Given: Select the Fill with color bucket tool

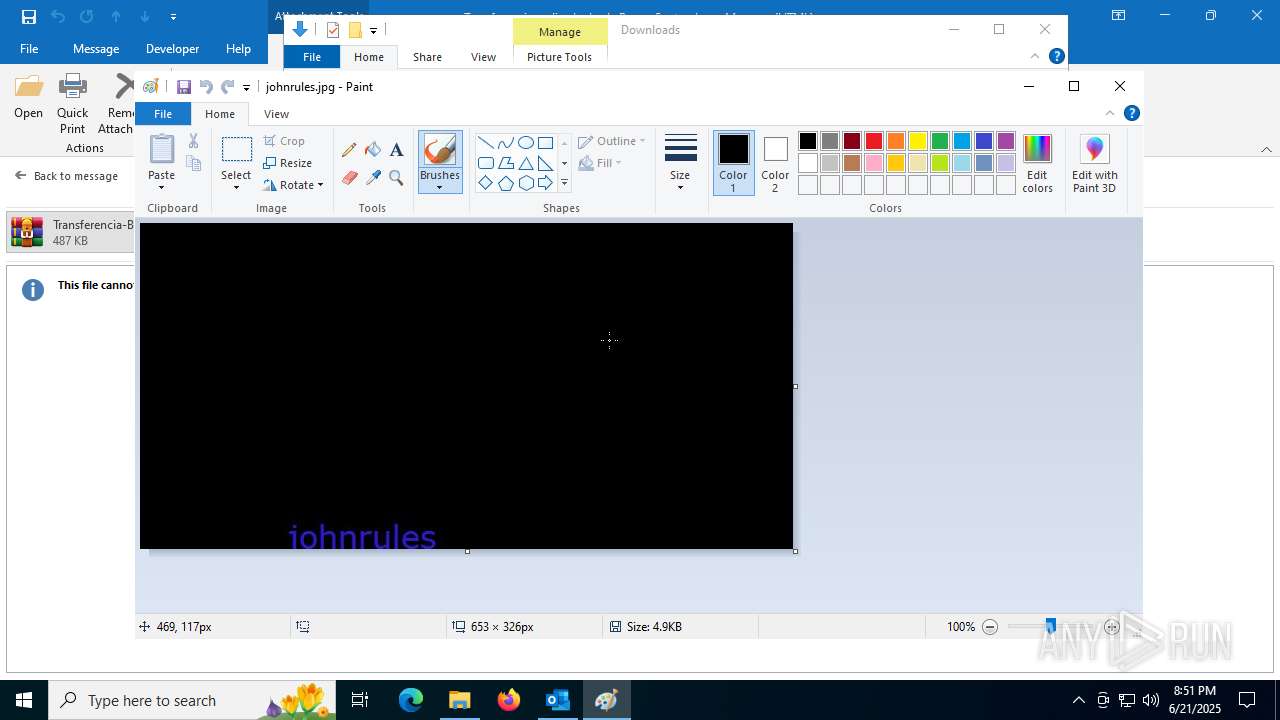Looking at the screenshot, I should point(373,150).
